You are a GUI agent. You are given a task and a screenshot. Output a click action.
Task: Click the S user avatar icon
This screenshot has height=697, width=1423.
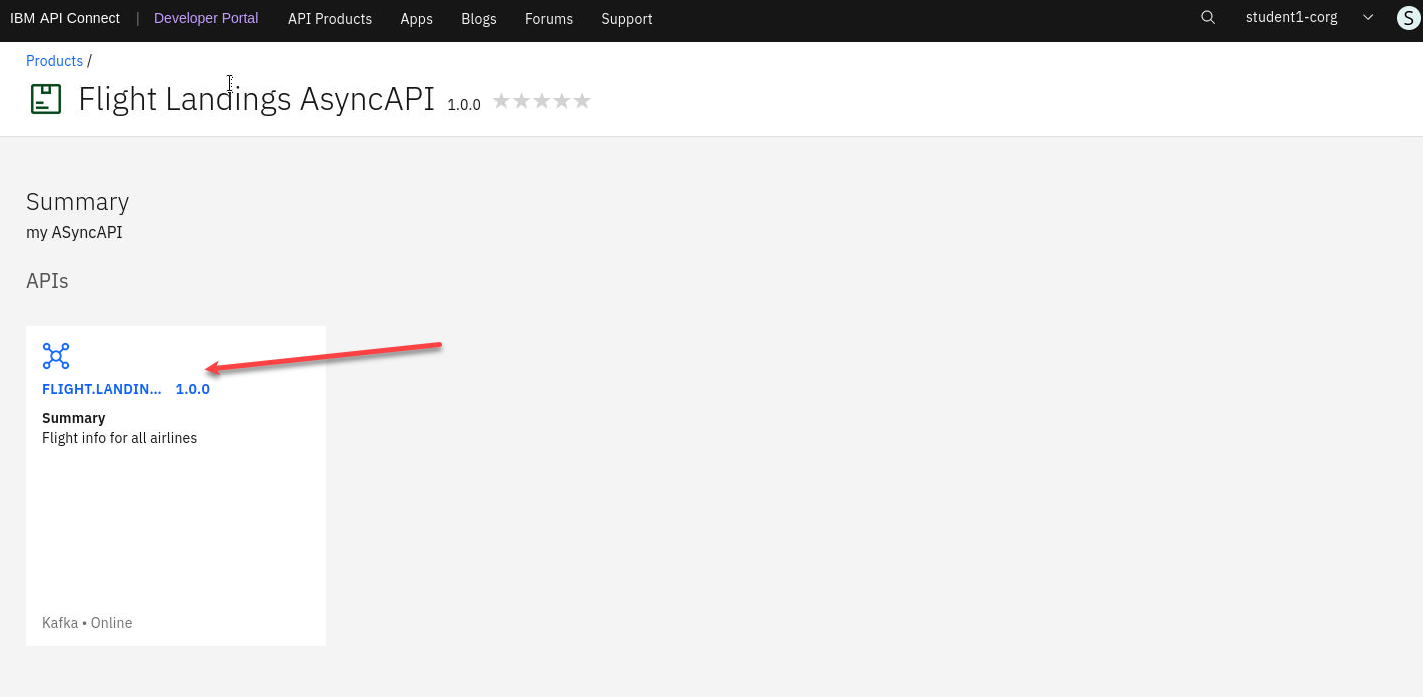tap(1408, 18)
